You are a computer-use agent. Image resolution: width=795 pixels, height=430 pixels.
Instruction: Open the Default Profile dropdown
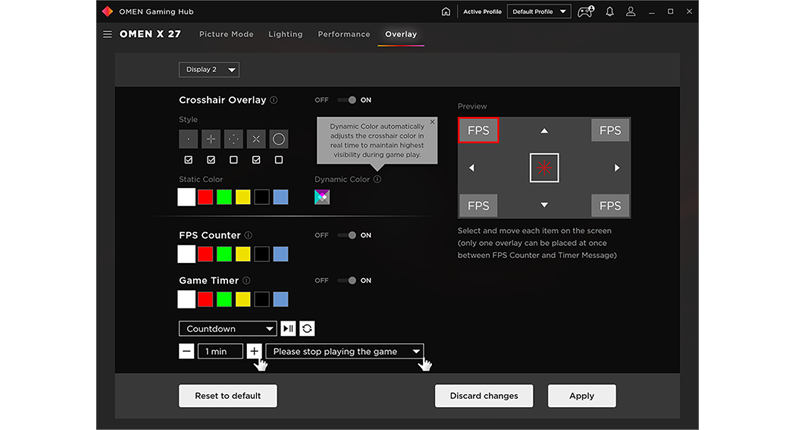coord(539,12)
